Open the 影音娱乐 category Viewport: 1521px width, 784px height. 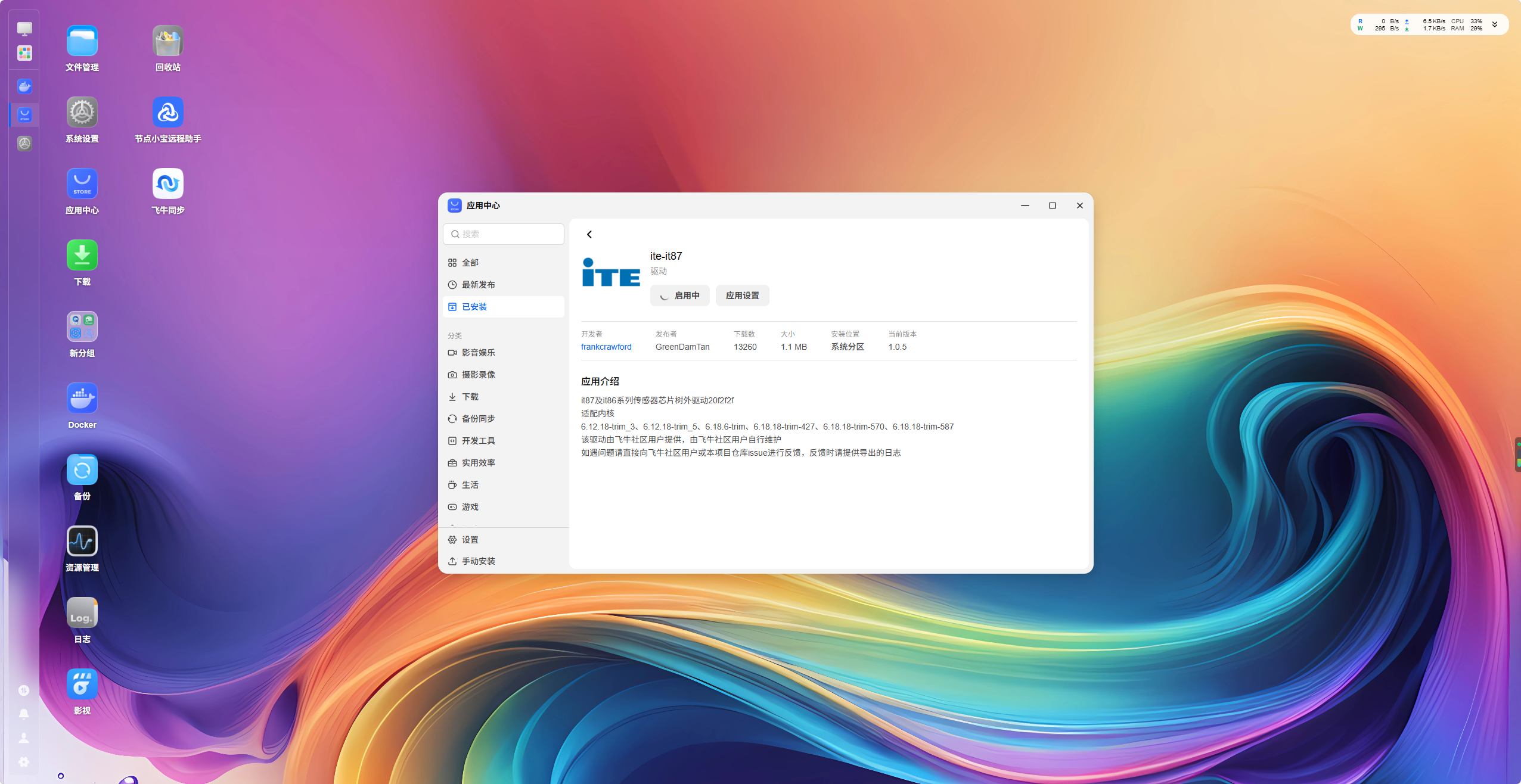click(x=504, y=353)
